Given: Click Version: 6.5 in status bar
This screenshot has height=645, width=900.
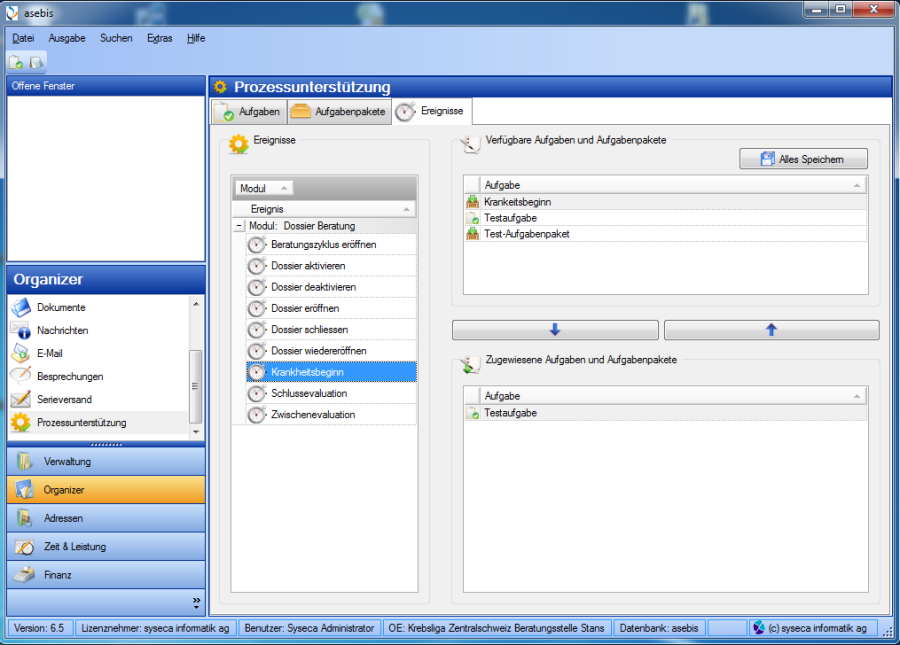Looking at the screenshot, I should coord(39,628).
